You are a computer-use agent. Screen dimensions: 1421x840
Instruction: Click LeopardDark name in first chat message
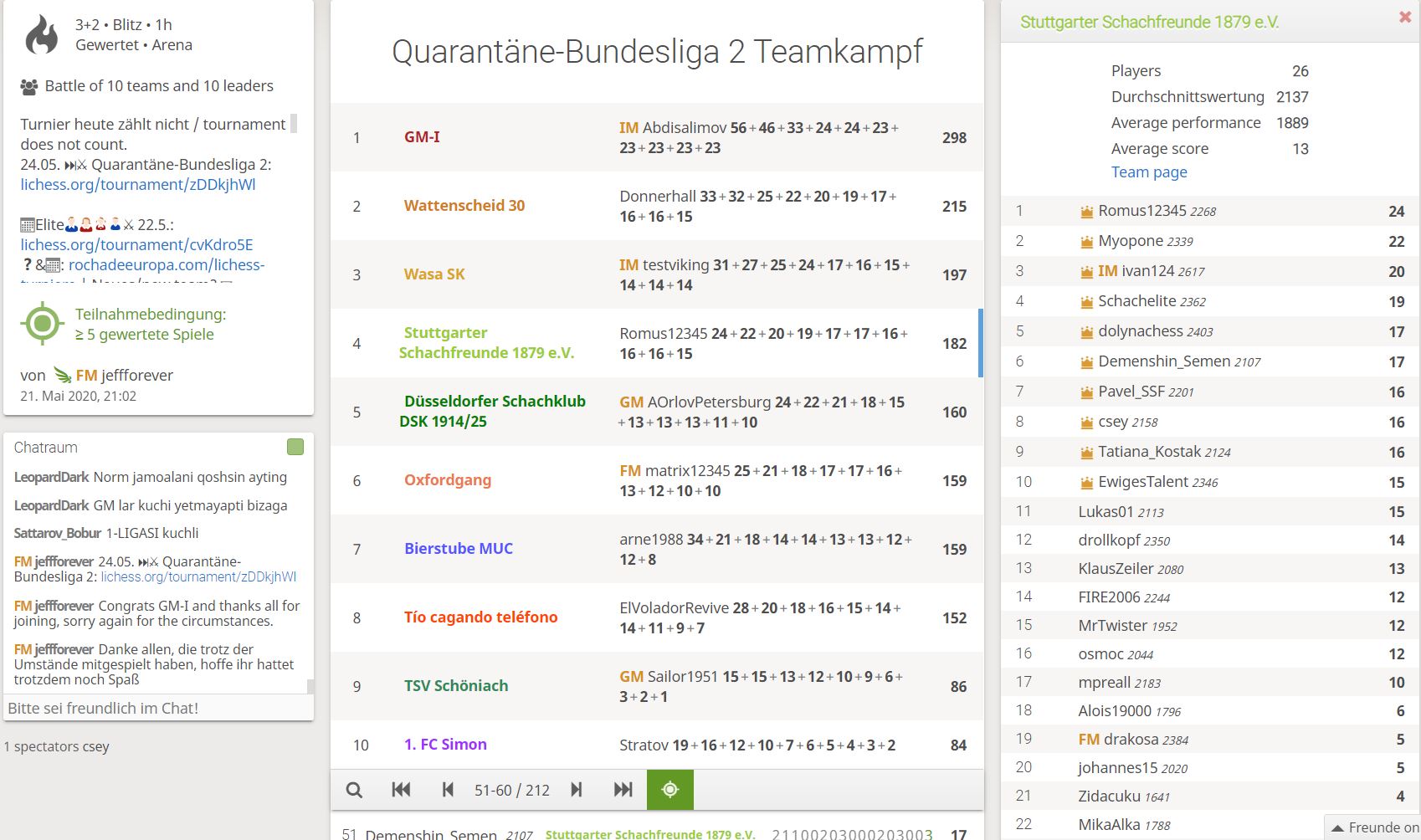pyautogui.click(x=51, y=477)
